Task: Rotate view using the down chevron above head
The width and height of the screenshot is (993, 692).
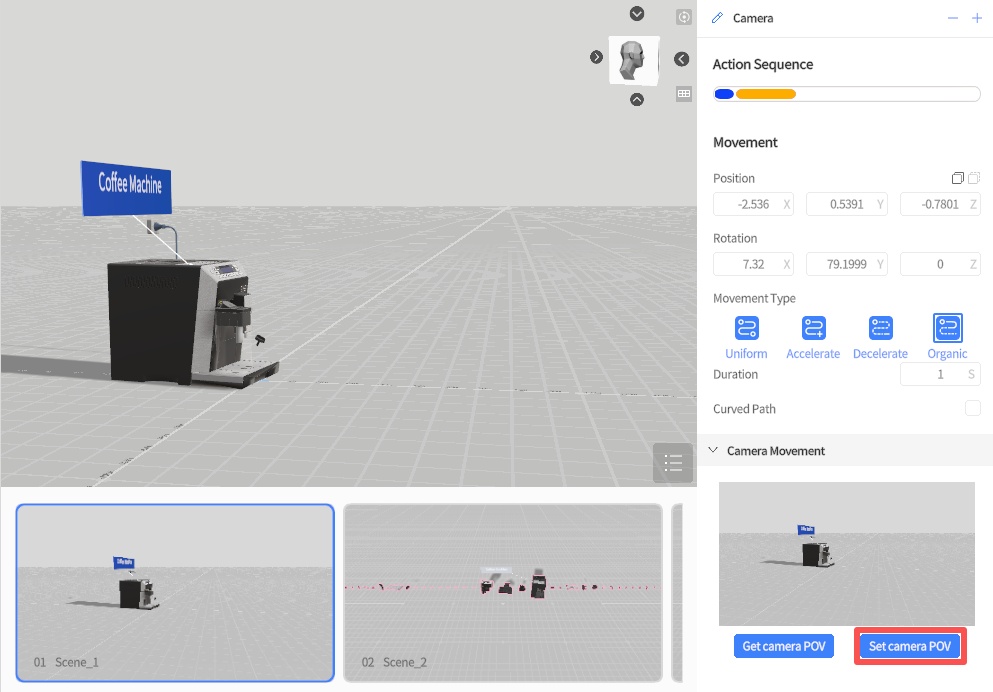Action: [x=637, y=13]
